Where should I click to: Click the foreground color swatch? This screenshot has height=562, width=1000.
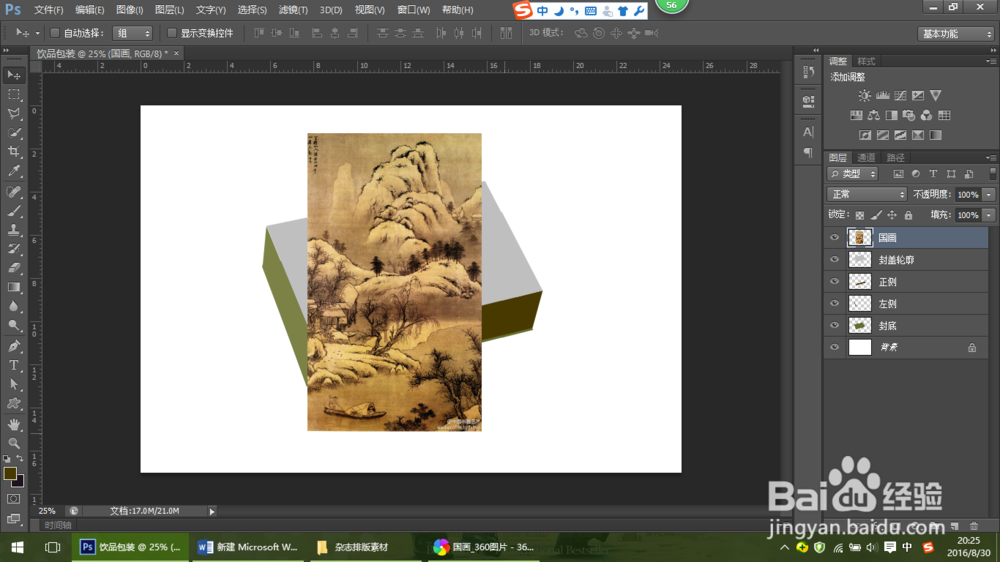click(x=10, y=473)
